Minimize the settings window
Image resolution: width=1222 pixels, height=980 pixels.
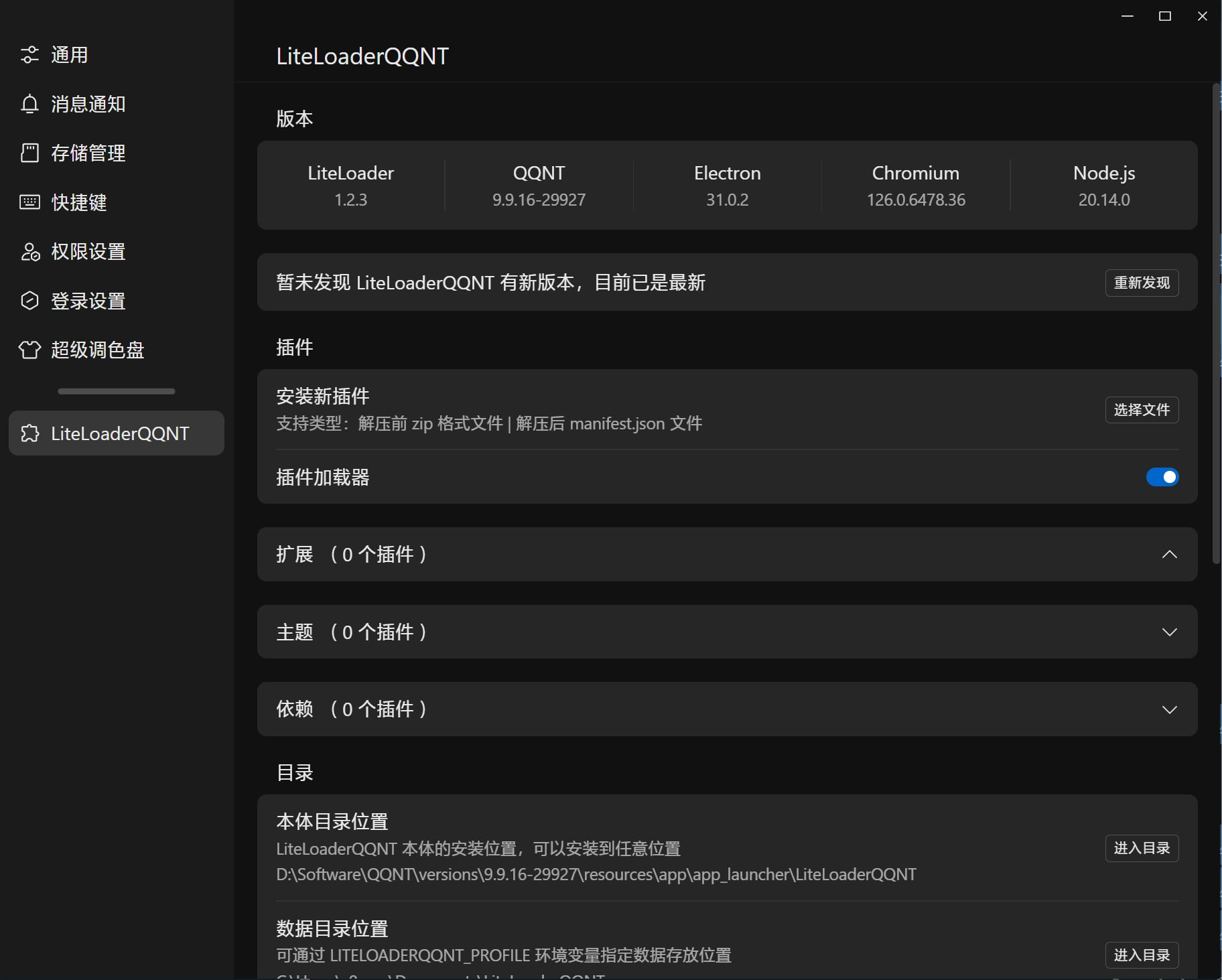(1128, 16)
